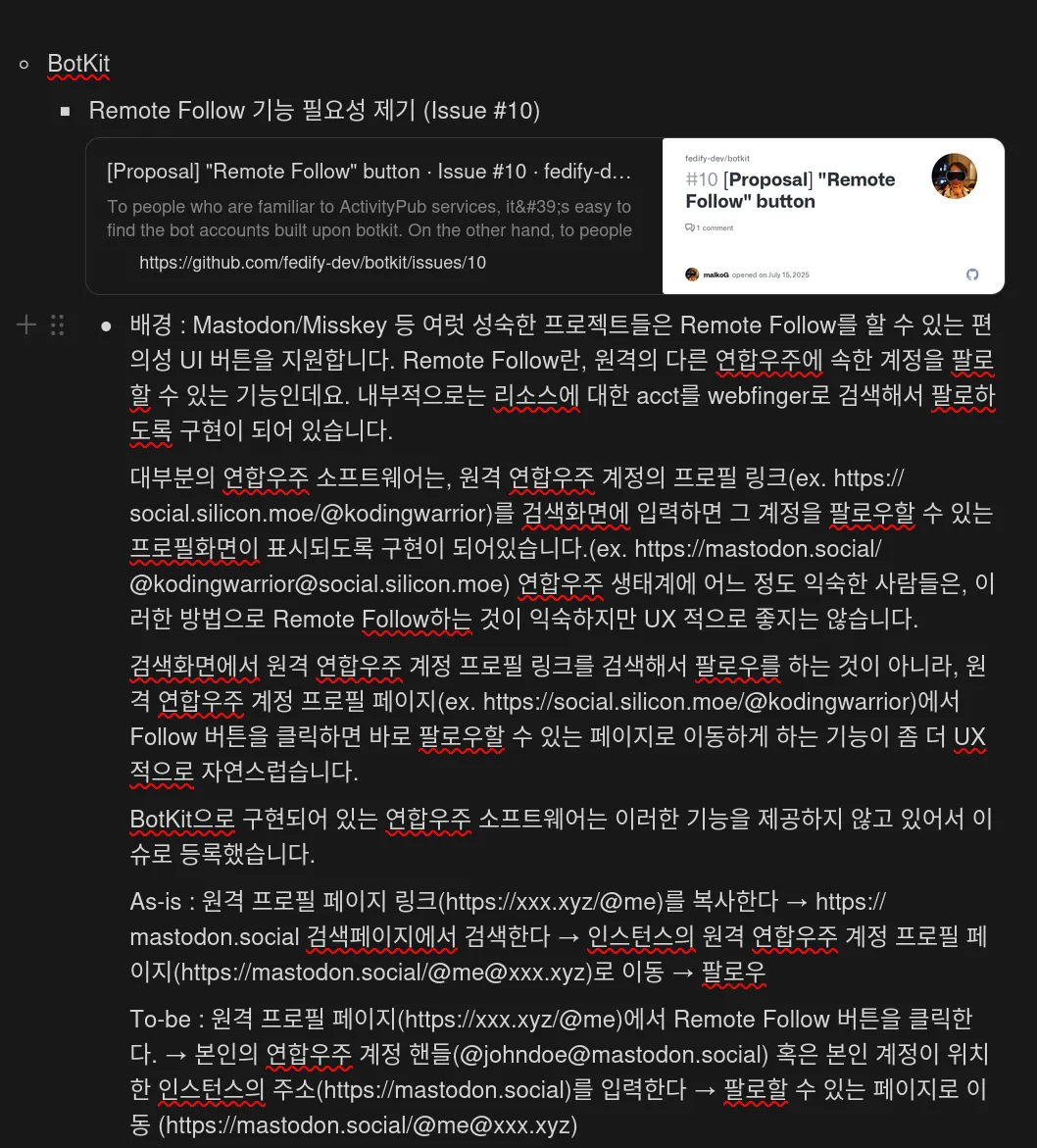Click the large author avatar in the preview card

[x=954, y=176]
